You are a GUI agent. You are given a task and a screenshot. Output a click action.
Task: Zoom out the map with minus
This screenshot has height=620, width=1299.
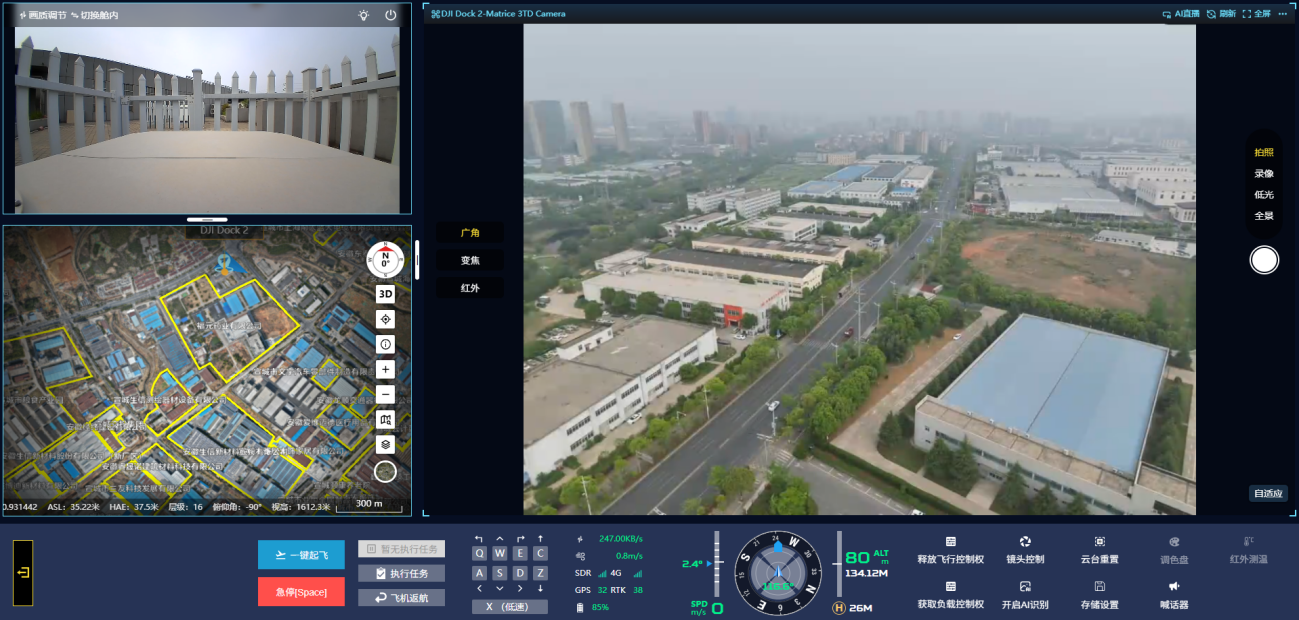point(385,394)
